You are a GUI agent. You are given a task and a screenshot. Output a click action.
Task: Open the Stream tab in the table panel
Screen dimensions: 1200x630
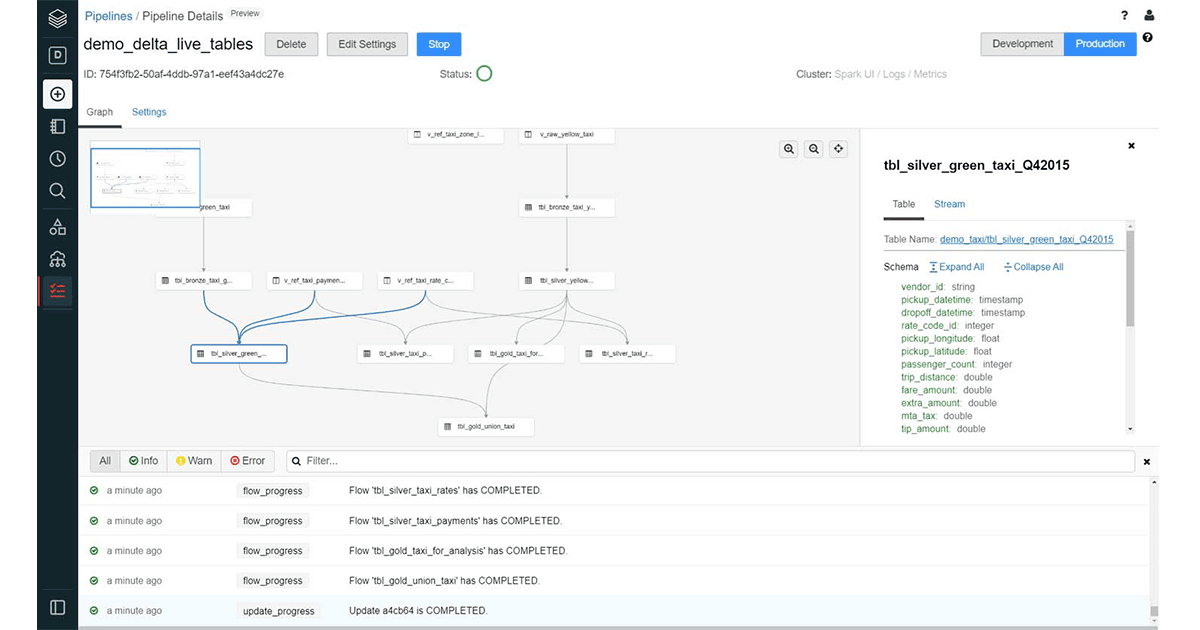tap(948, 204)
